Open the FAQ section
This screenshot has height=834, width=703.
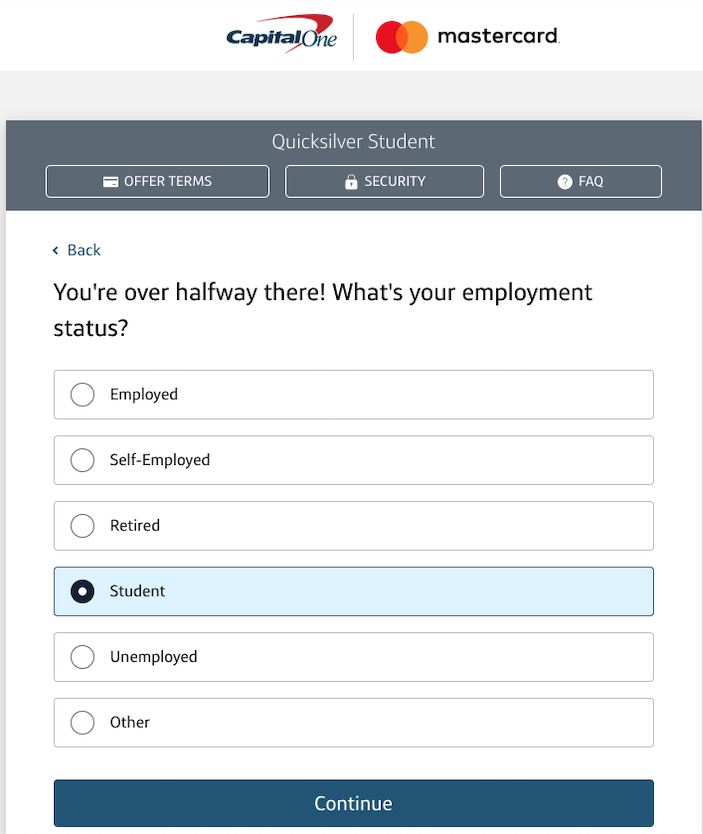tap(580, 181)
